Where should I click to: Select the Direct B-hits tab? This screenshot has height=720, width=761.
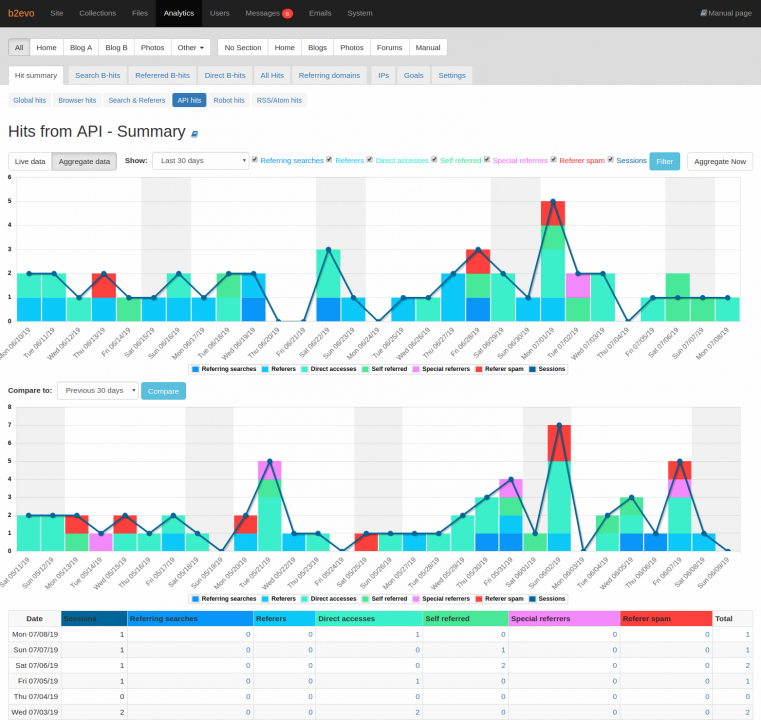225,75
